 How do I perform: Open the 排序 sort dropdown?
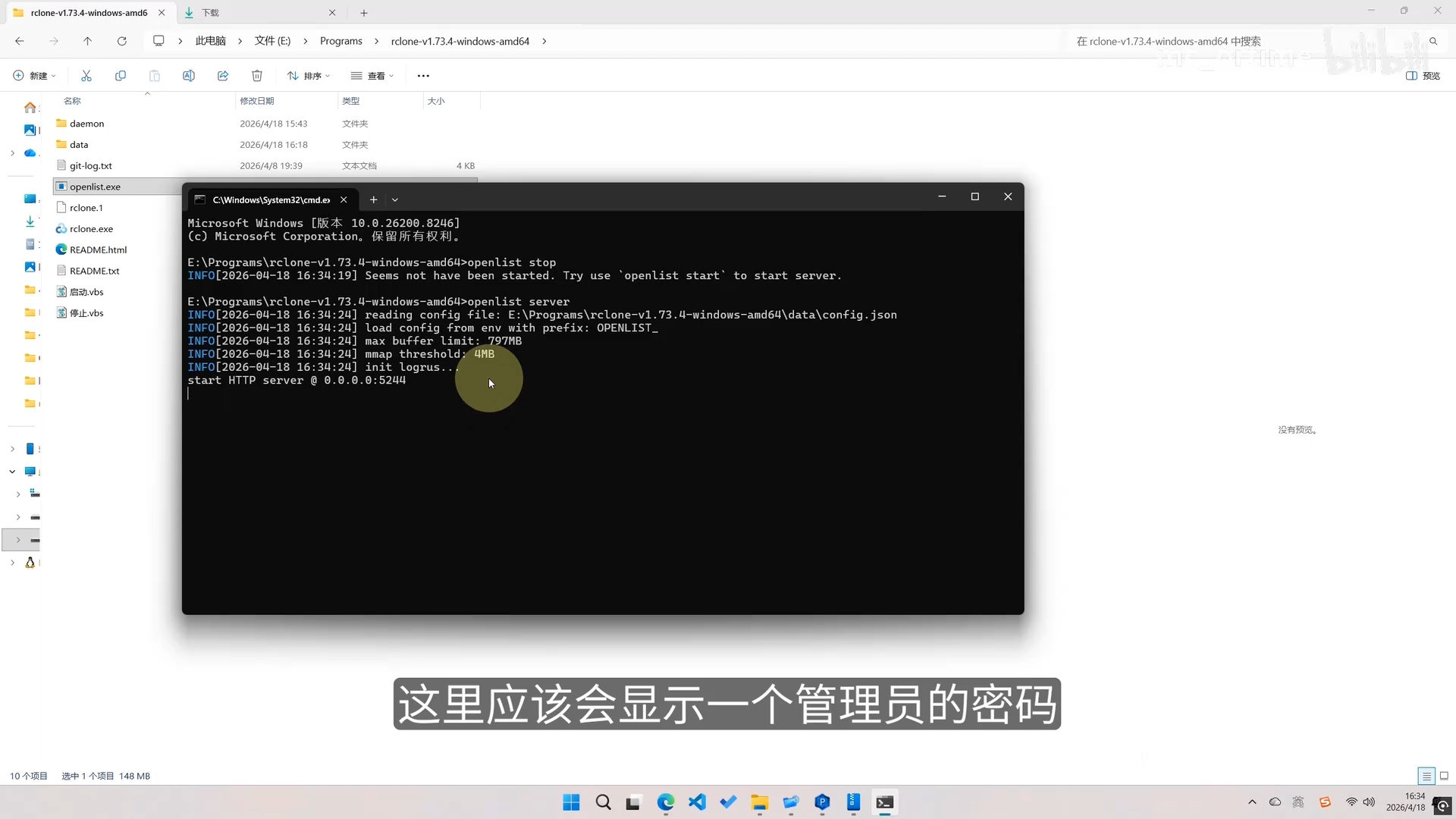tap(309, 75)
